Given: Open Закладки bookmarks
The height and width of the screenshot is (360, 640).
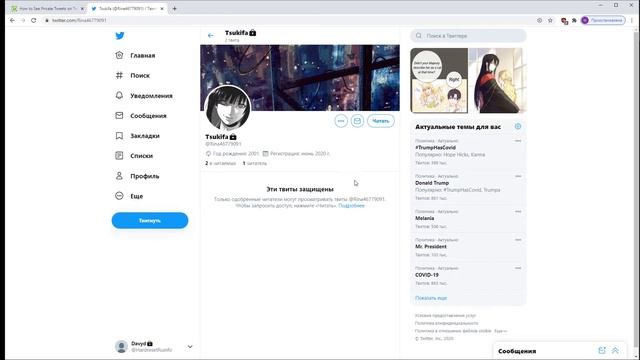Looking at the screenshot, I should pyautogui.click(x=145, y=136).
